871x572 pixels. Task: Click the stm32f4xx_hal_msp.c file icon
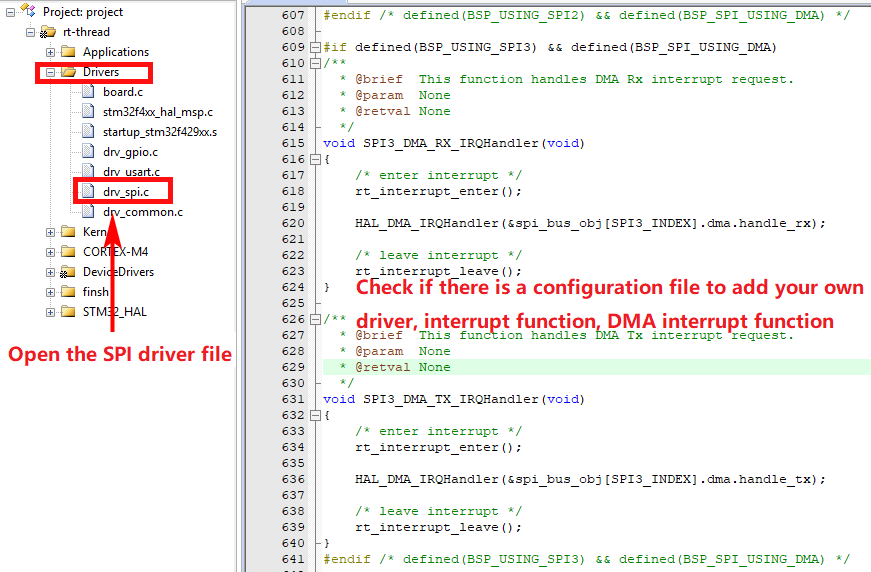point(88,112)
